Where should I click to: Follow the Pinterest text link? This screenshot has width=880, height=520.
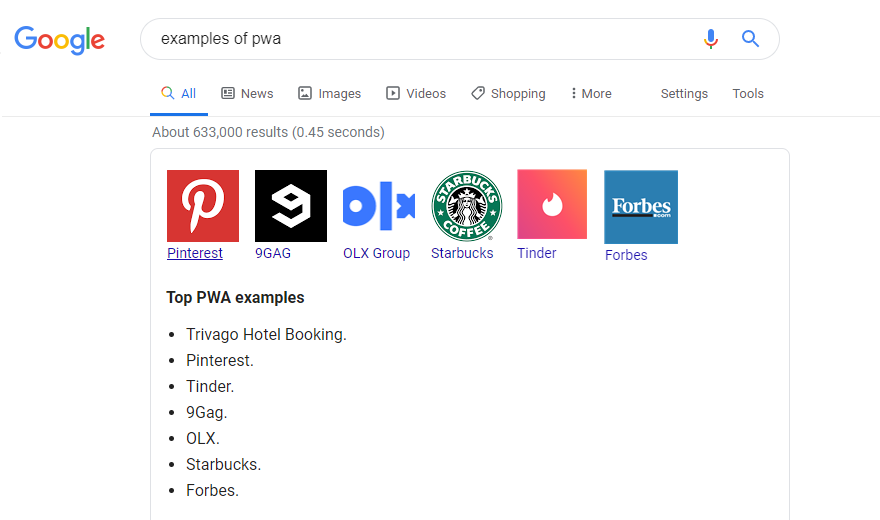195,253
